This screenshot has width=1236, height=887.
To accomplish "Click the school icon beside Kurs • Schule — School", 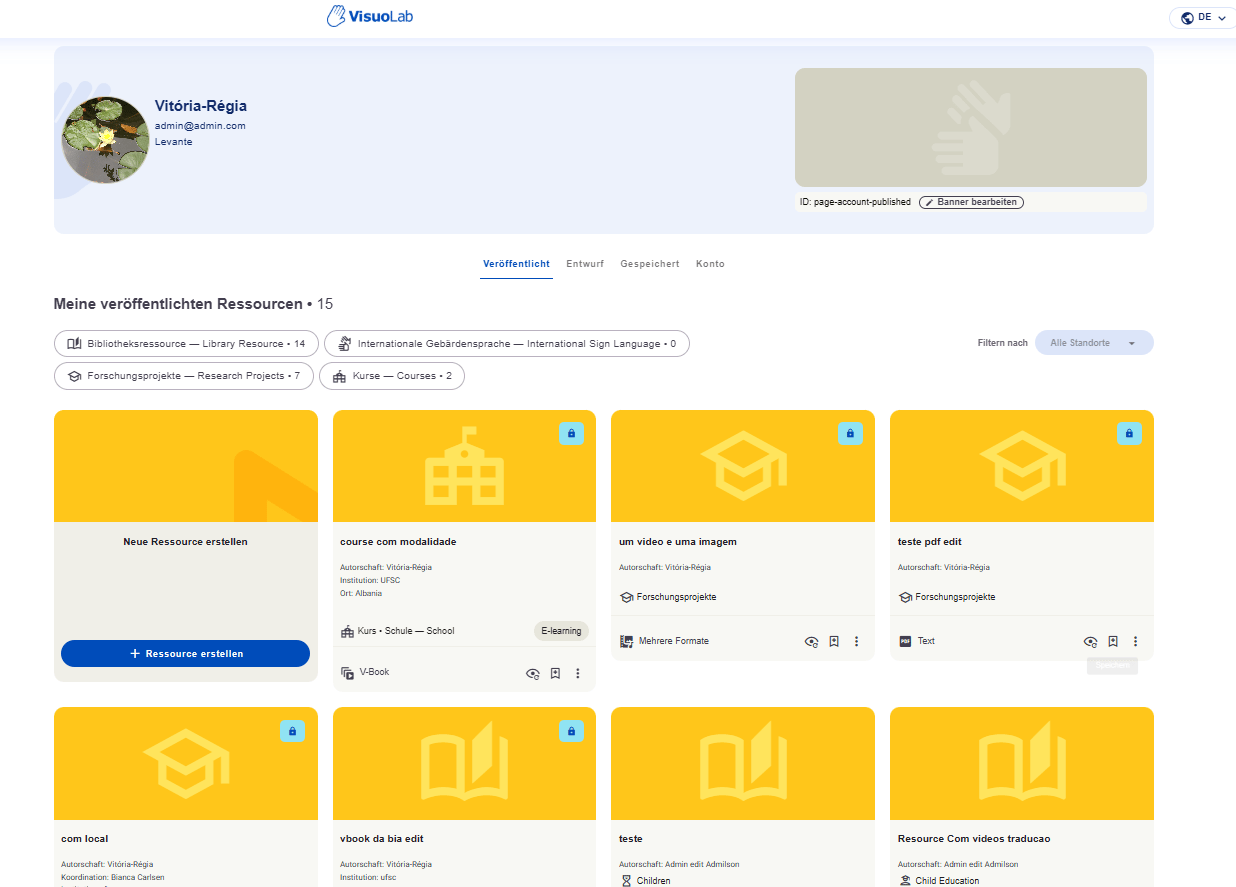I will pos(347,631).
